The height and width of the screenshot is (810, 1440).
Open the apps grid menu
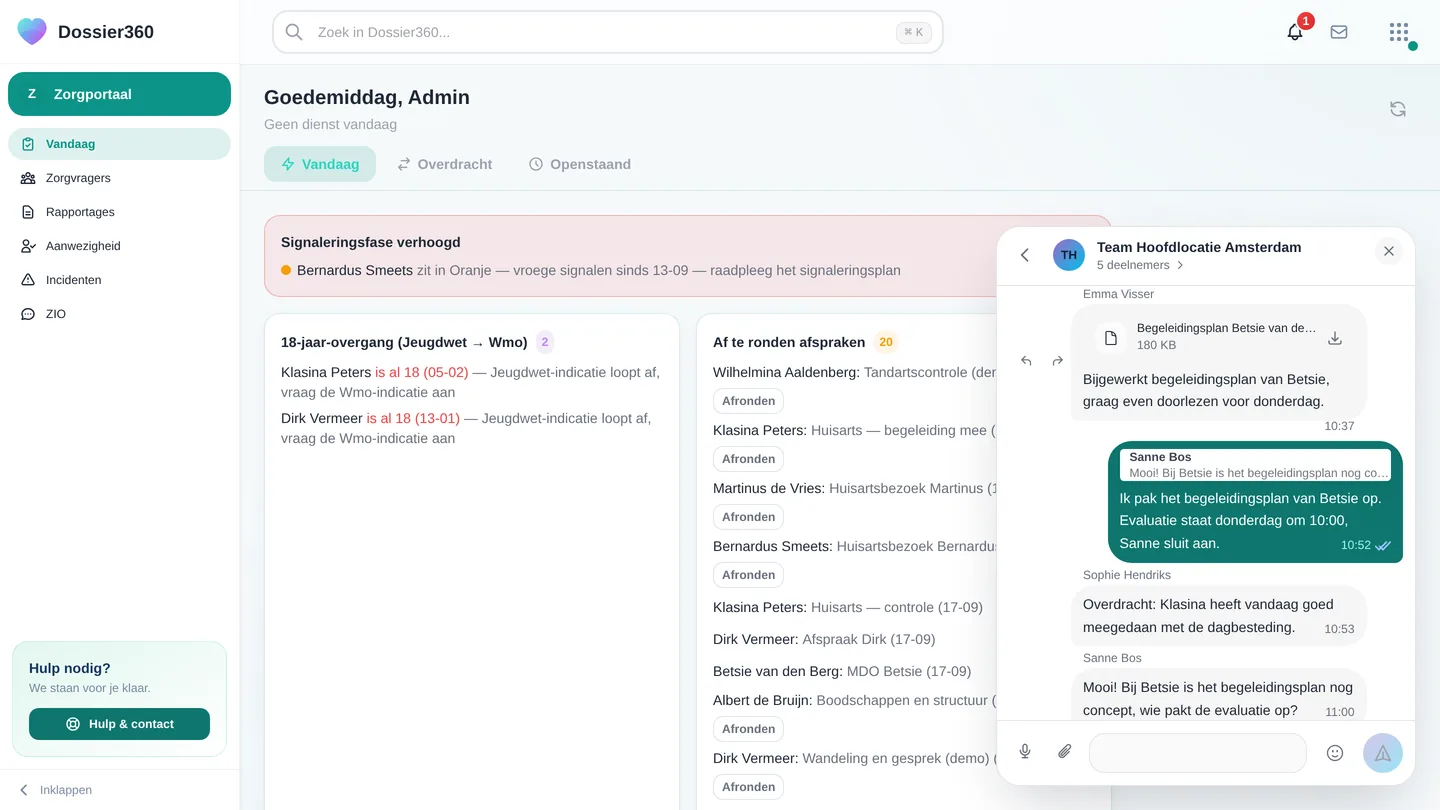[1399, 32]
